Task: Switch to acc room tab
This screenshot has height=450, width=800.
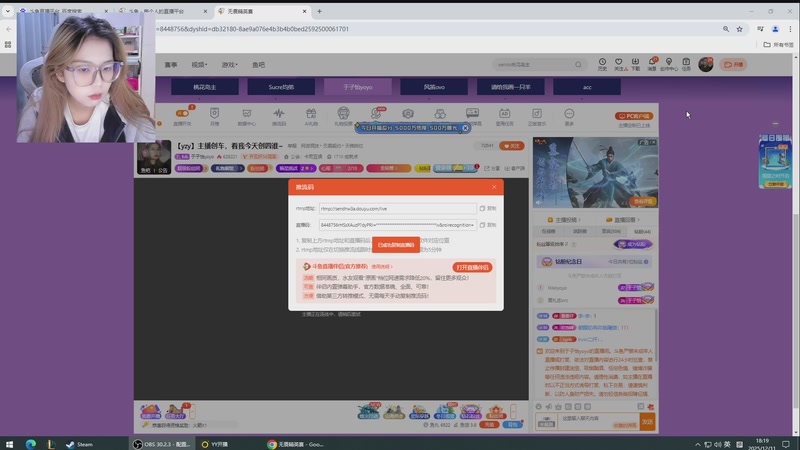Action: tap(587, 87)
